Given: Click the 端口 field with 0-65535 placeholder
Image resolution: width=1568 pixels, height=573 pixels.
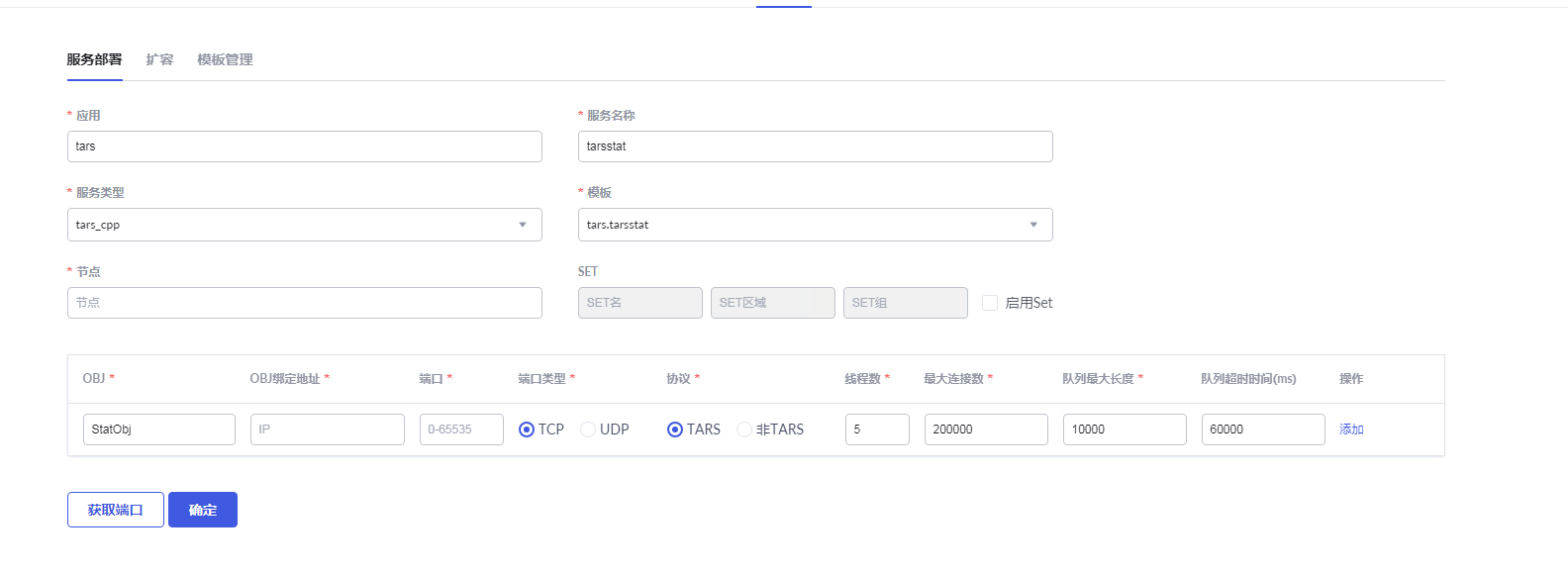Looking at the screenshot, I should (x=461, y=430).
